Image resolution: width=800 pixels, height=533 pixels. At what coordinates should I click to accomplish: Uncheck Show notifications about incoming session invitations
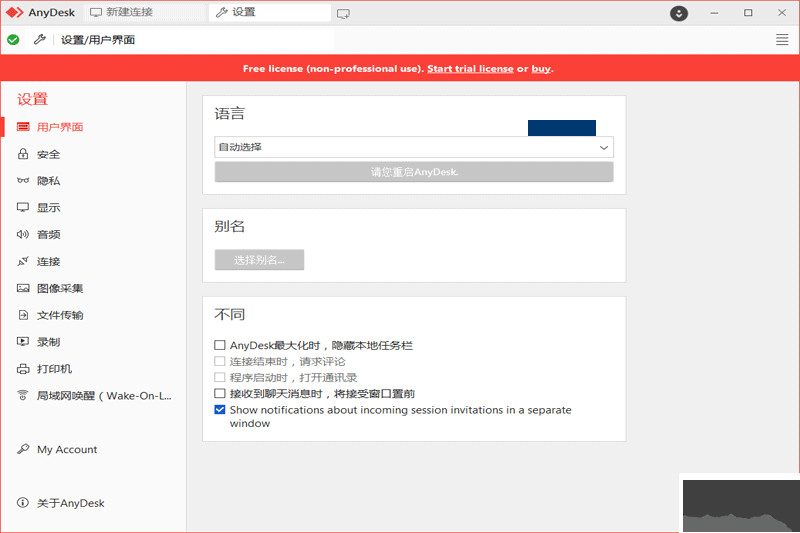tap(219, 410)
